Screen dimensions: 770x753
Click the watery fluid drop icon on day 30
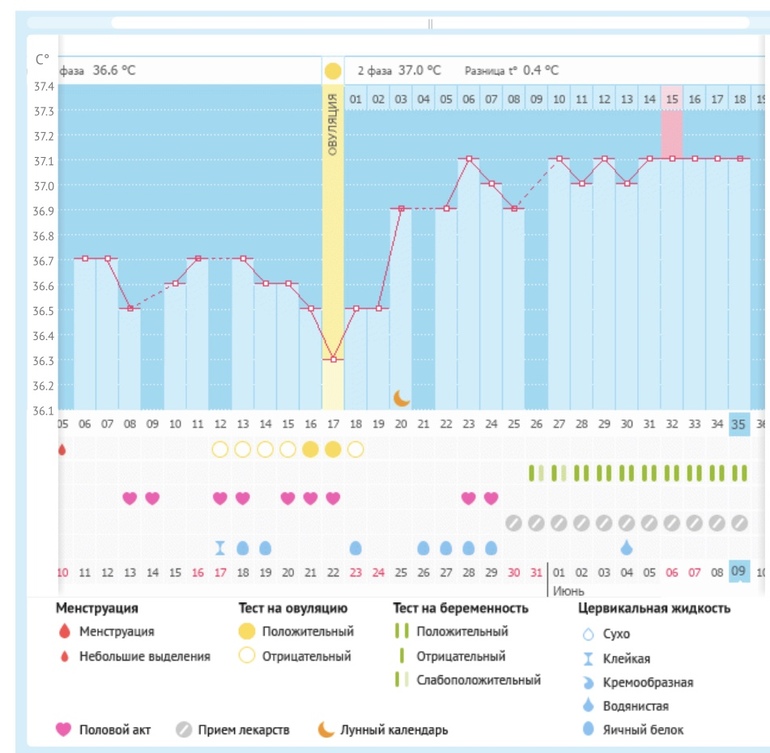pyautogui.click(x=627, y=547)
